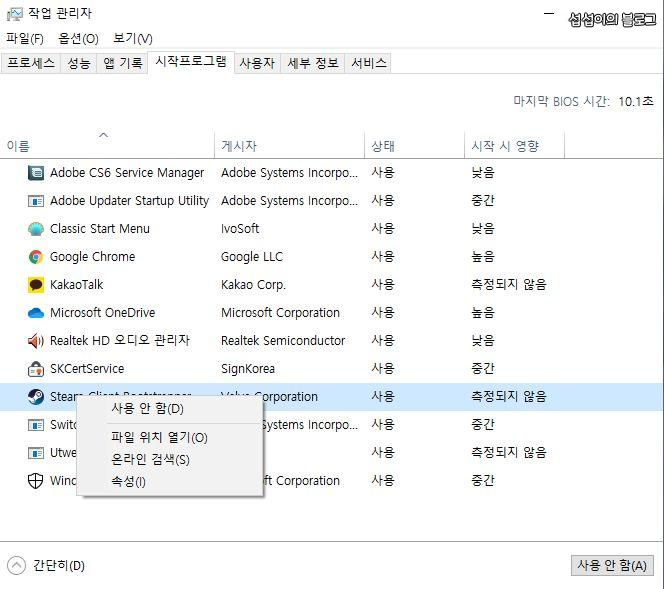Click the 사용 안 함(A) button
The width and height of the screenshot is (664, 589).
(612, 565)
